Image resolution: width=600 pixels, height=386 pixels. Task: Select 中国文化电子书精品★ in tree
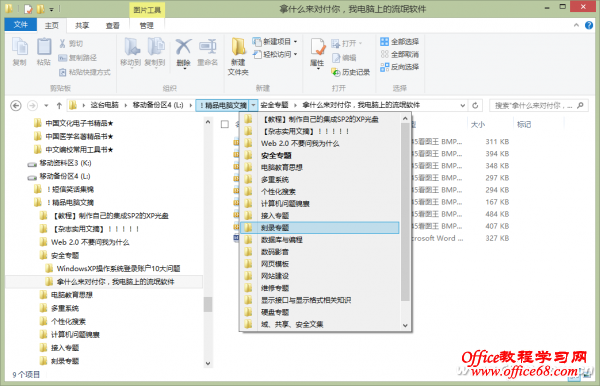pos(74,123)
